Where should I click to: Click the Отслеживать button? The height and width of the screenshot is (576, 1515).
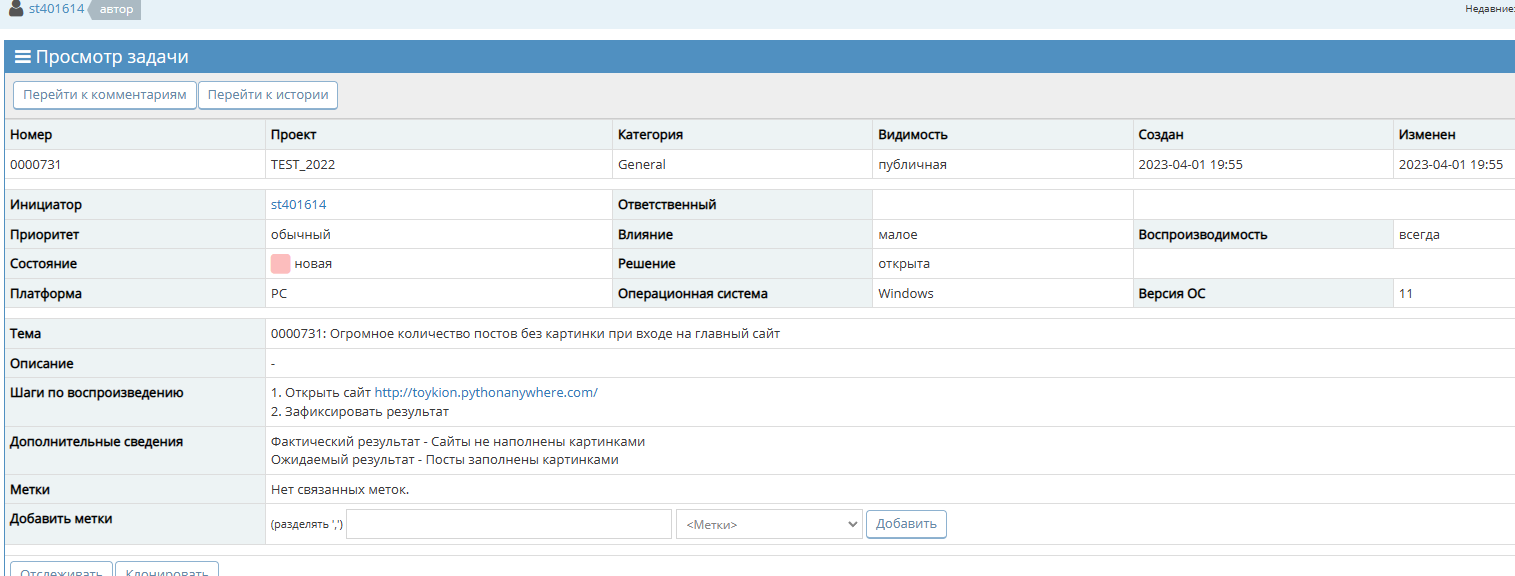62,569
